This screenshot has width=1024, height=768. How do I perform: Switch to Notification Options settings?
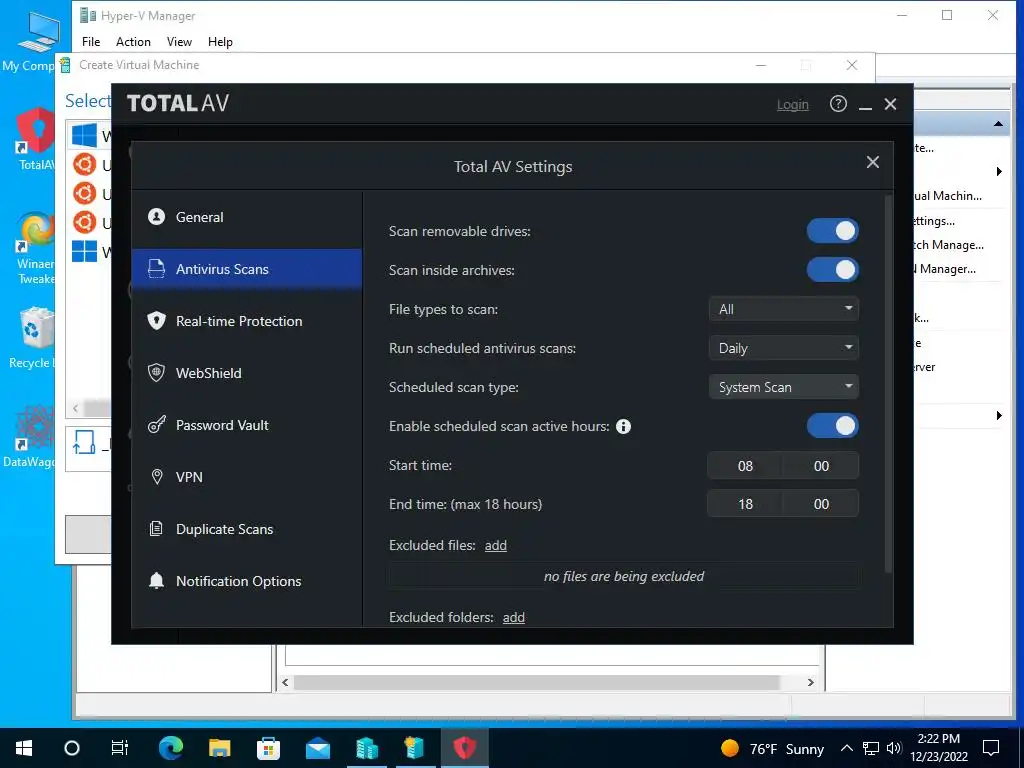tap(247, 581)
